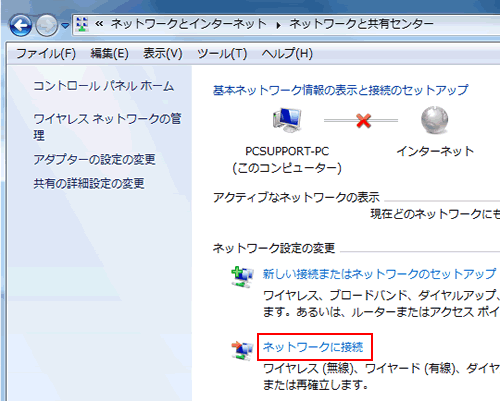
Task: Click the red X connection error icon
Action: click(x=363, y=120)
